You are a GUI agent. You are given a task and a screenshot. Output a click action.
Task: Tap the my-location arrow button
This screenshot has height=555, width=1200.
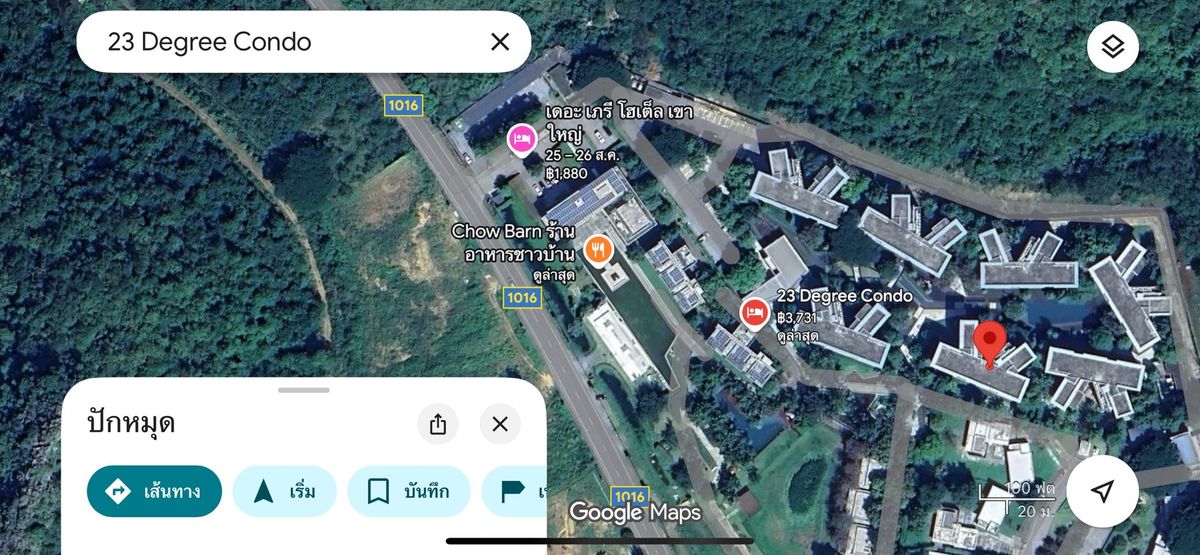click(x=1102, y=491)
